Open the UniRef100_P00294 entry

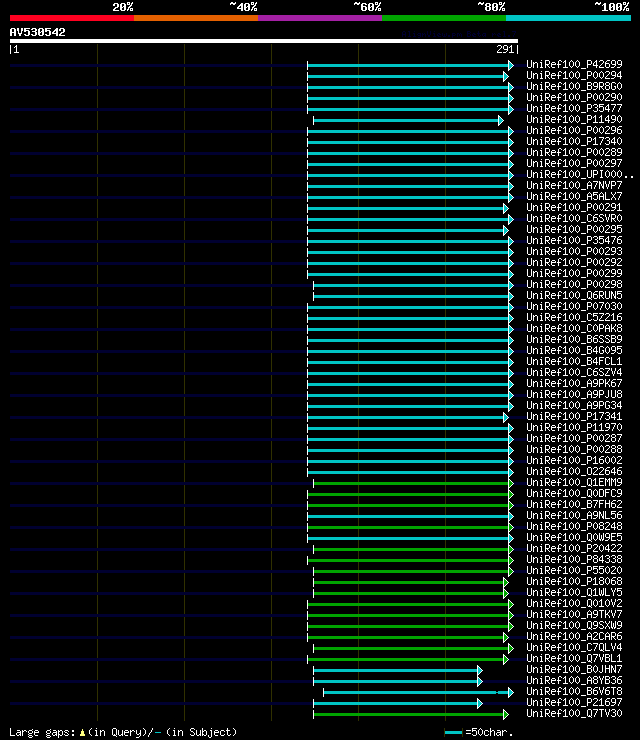tap(574, 75)
